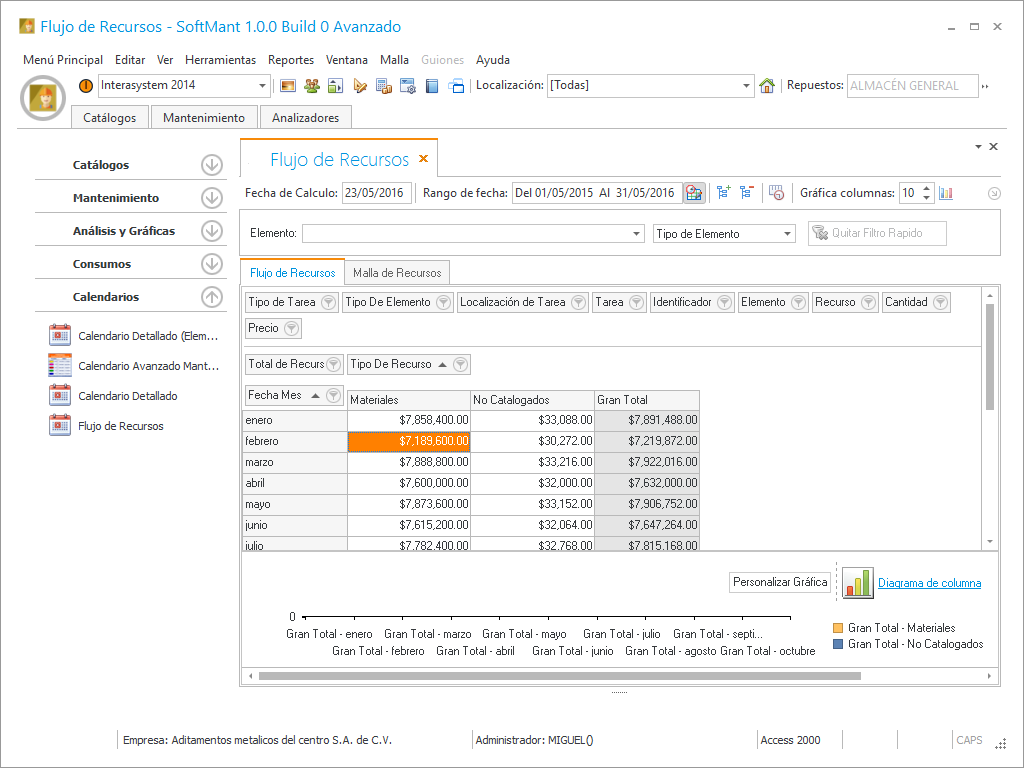
Task: Open Calendario Detallado from the sidebar
Action: point(127,396)
